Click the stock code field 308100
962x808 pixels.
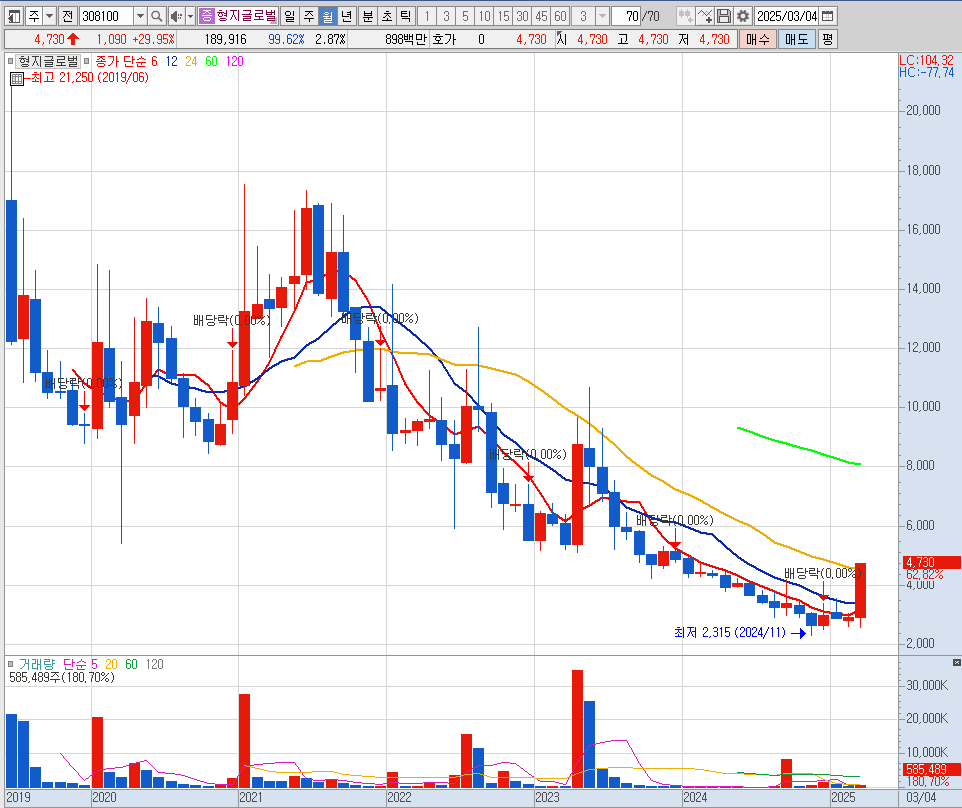[x=106, y=16]
